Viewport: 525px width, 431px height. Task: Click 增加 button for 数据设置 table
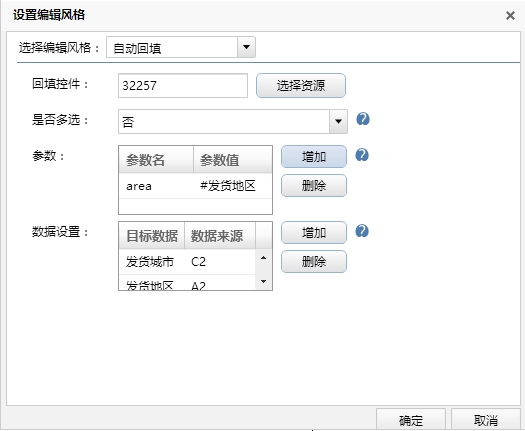[314, 232]
